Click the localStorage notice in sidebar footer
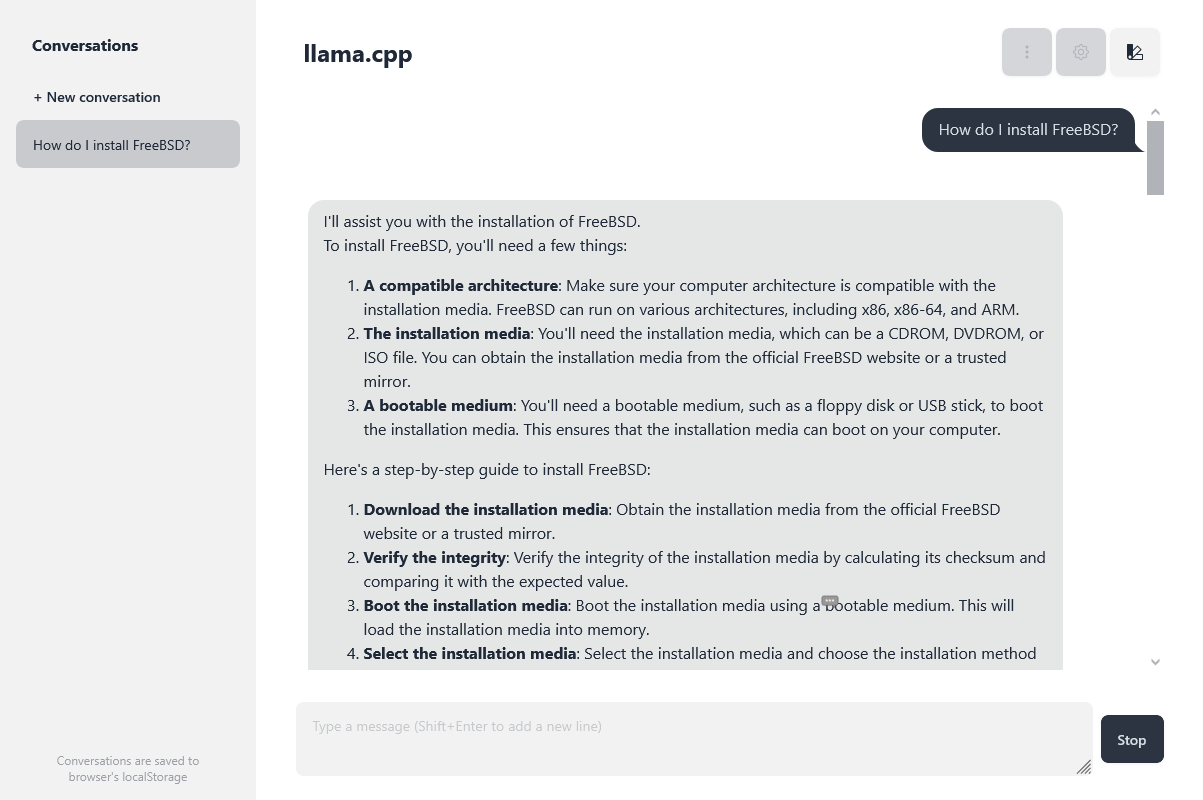 tap(127, 768)
